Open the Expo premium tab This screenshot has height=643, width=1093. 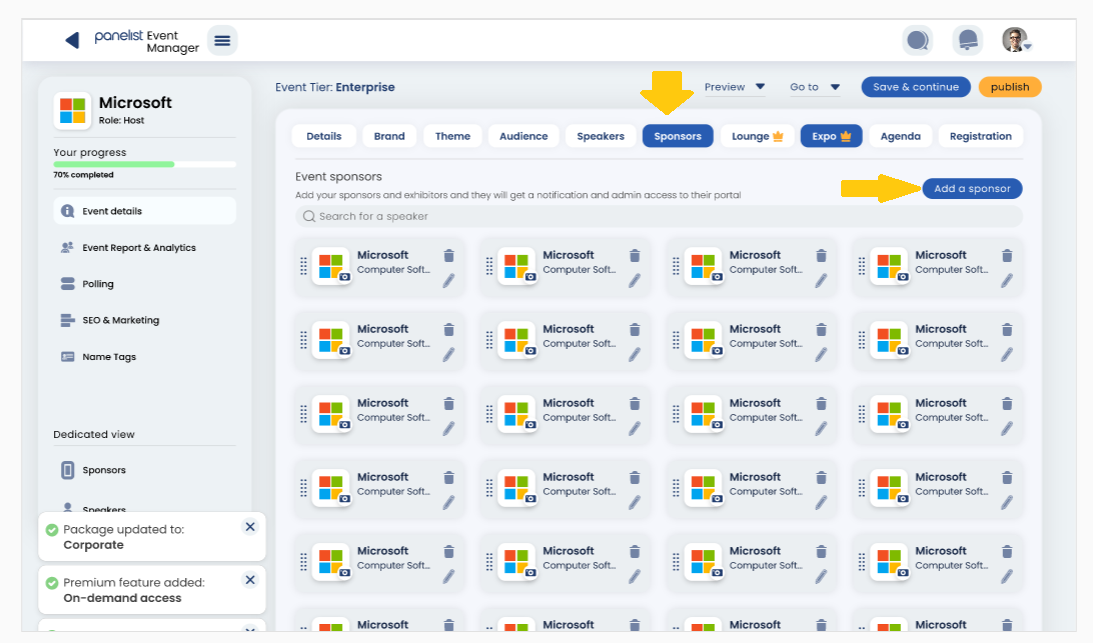click(831, 136)
